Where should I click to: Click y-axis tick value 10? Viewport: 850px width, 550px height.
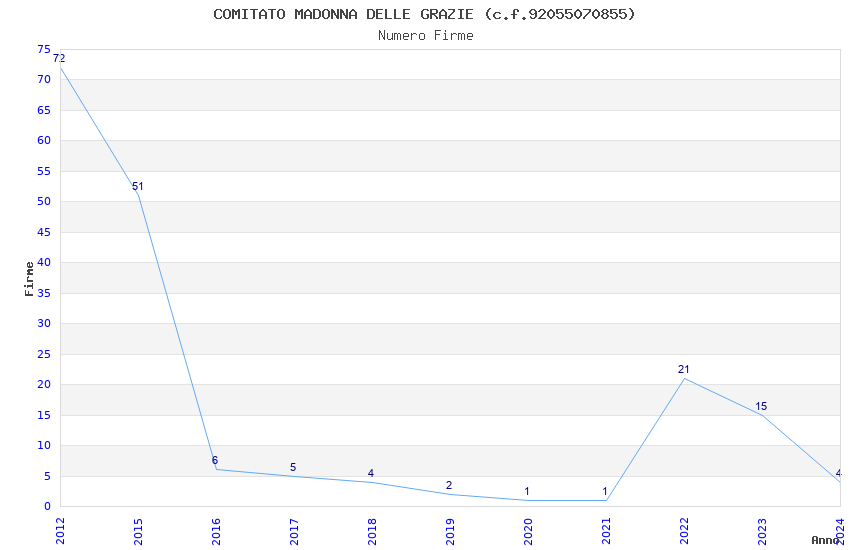44,445
